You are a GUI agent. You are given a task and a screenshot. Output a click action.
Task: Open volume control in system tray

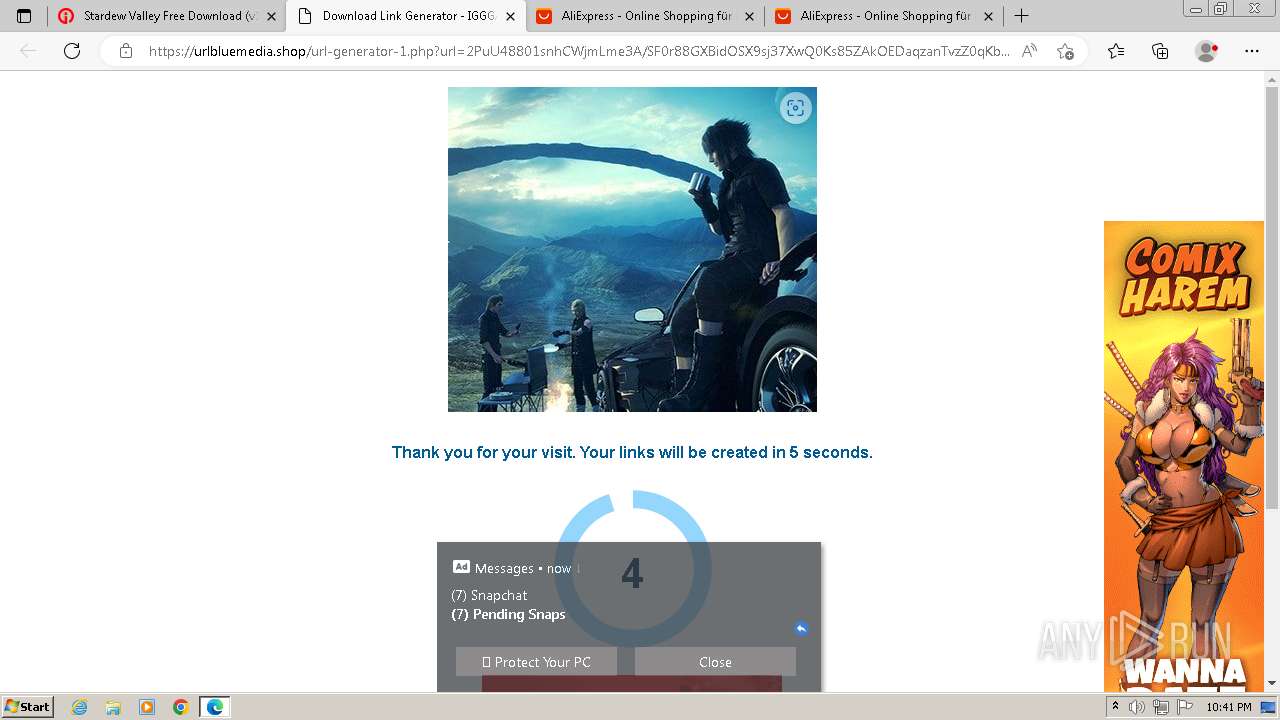(x=1137, y=707)
